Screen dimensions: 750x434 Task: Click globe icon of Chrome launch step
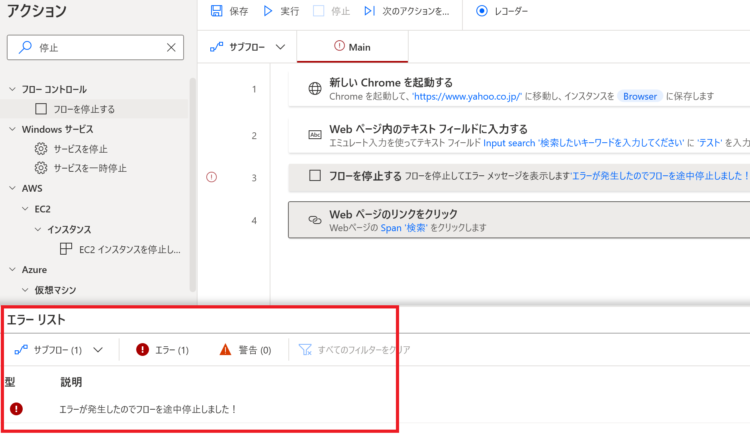click(x=315, y=89)
